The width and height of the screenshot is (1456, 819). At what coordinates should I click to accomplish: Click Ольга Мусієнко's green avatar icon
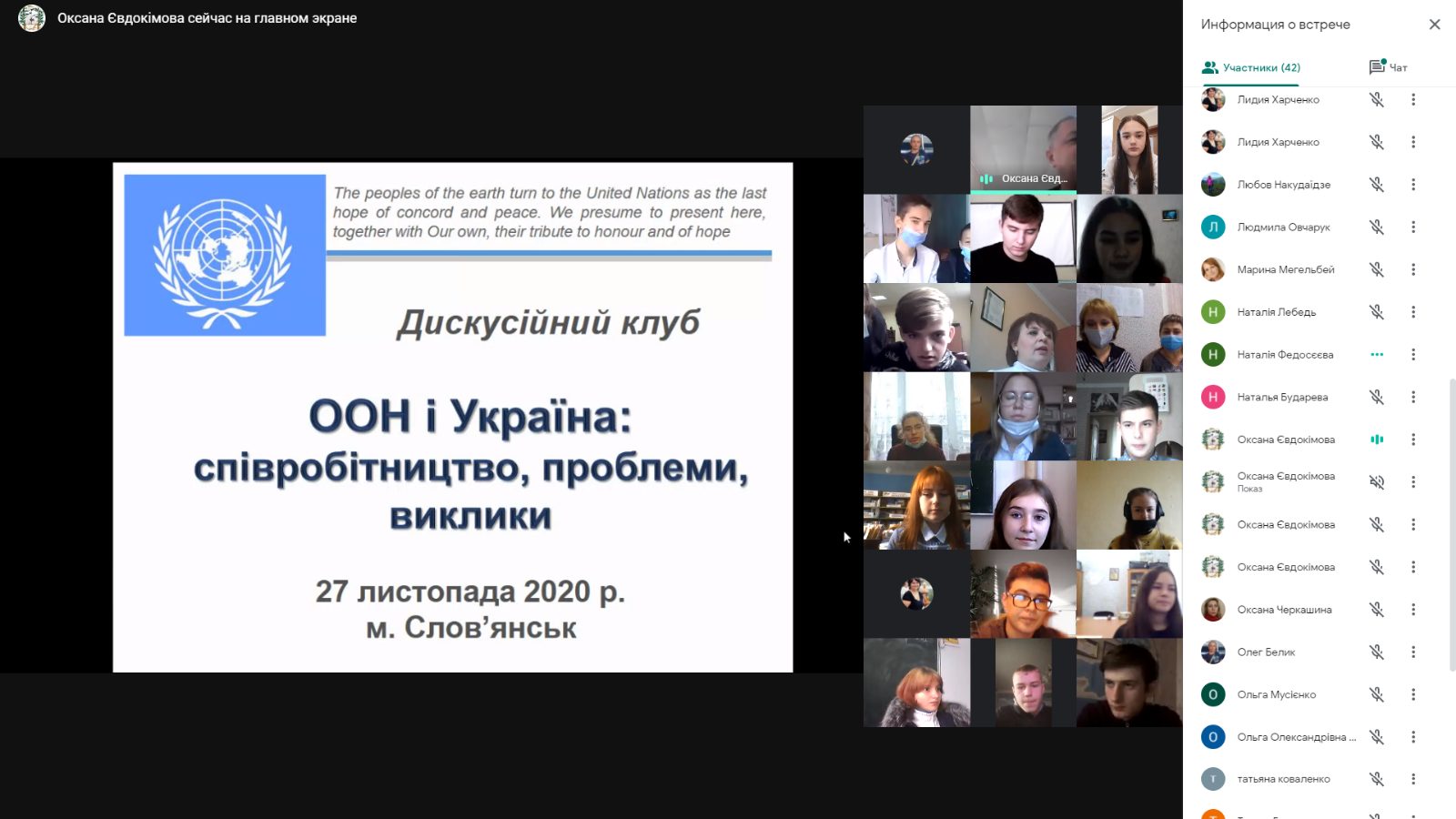coord(1213,694)
